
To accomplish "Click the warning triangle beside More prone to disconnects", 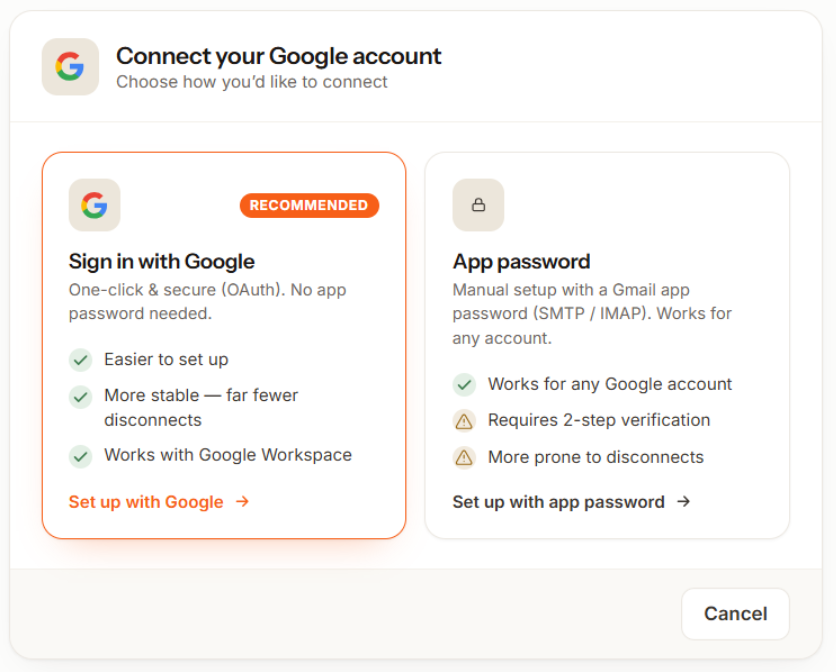I will (464, 458).
